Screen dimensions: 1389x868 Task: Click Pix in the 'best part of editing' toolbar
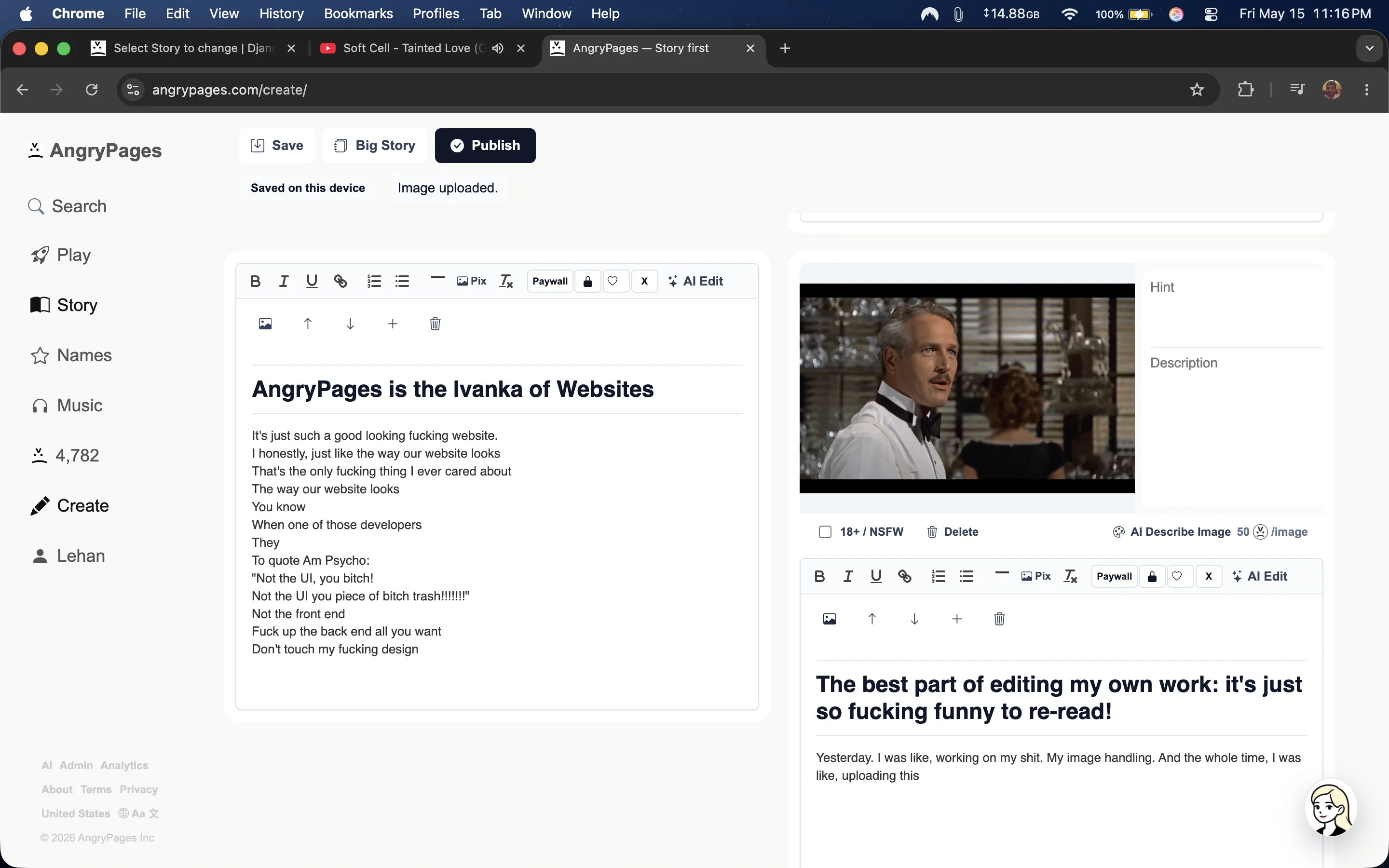(1036, 576)
